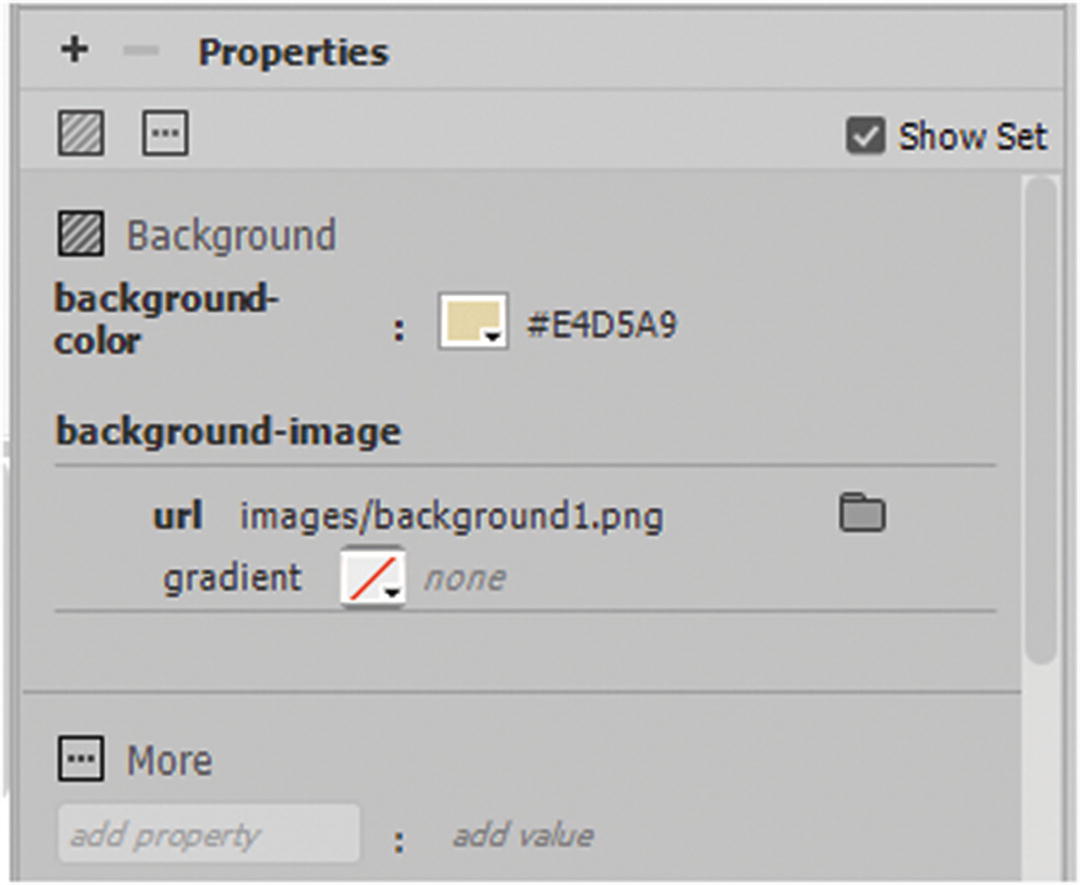Click the minus remove property icon
This screenshot has height=885, width=1080.
click(141, 50)
